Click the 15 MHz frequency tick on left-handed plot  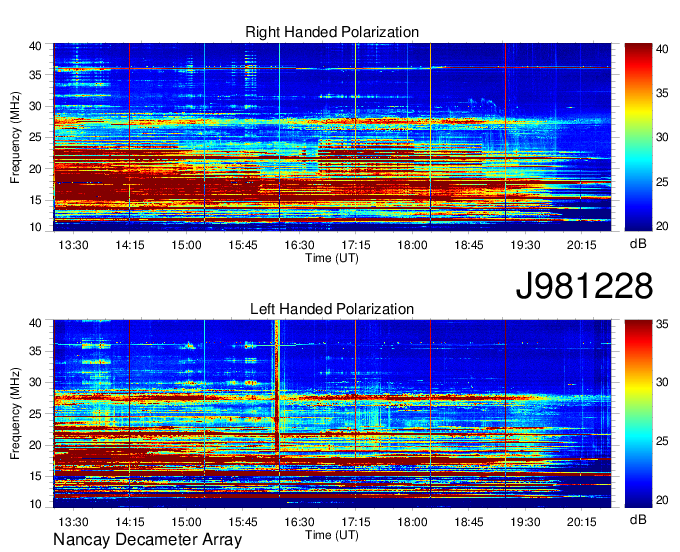click(35, 477)
